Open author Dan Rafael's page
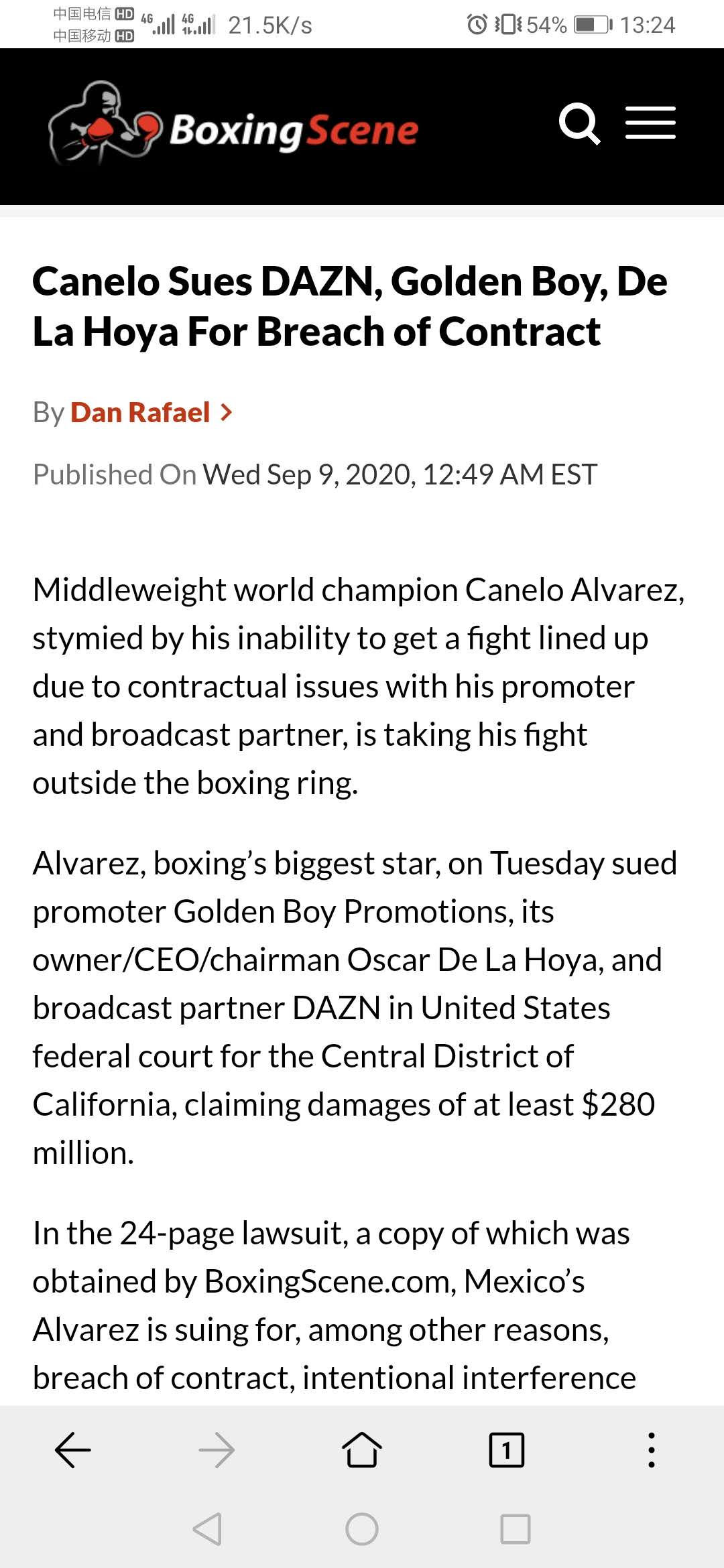 (140, 412)
